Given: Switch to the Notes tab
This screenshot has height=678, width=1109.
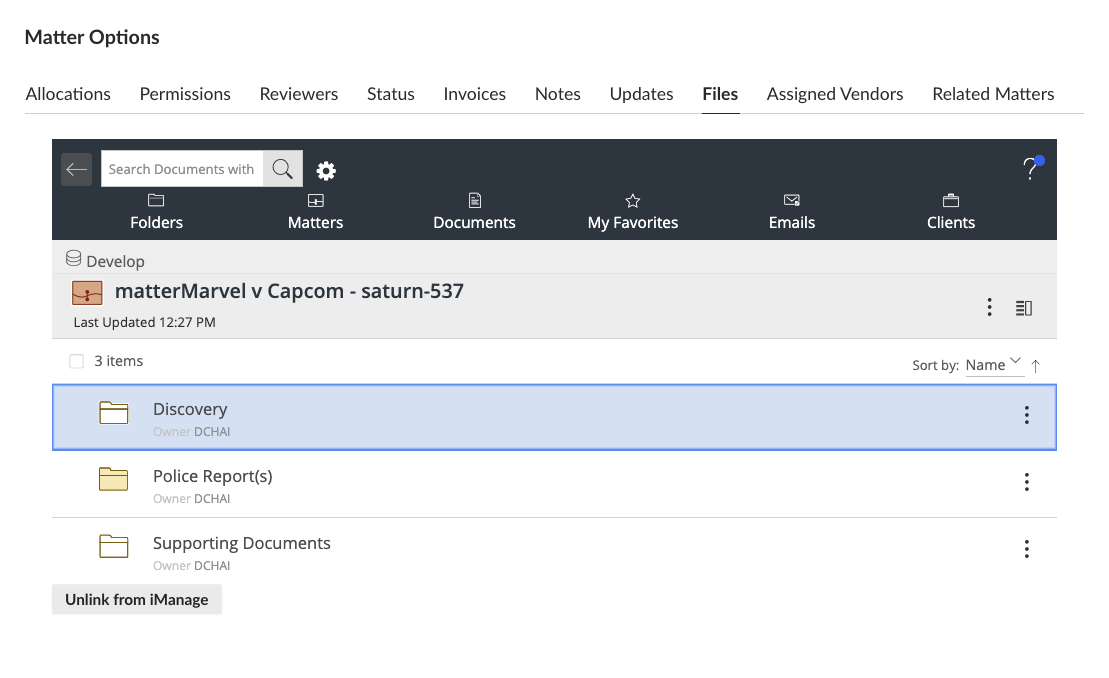Looking at the screenshot, I should click(x=557, y=94).
